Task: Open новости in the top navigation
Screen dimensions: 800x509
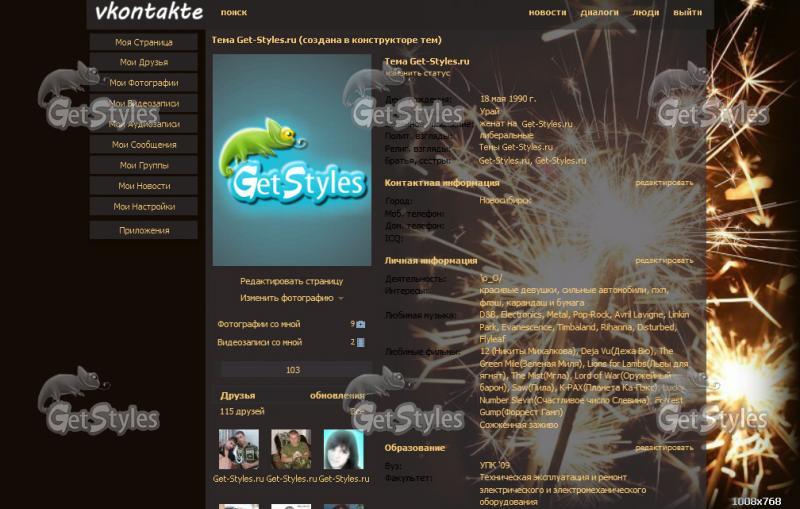Action: pos(547,13)
